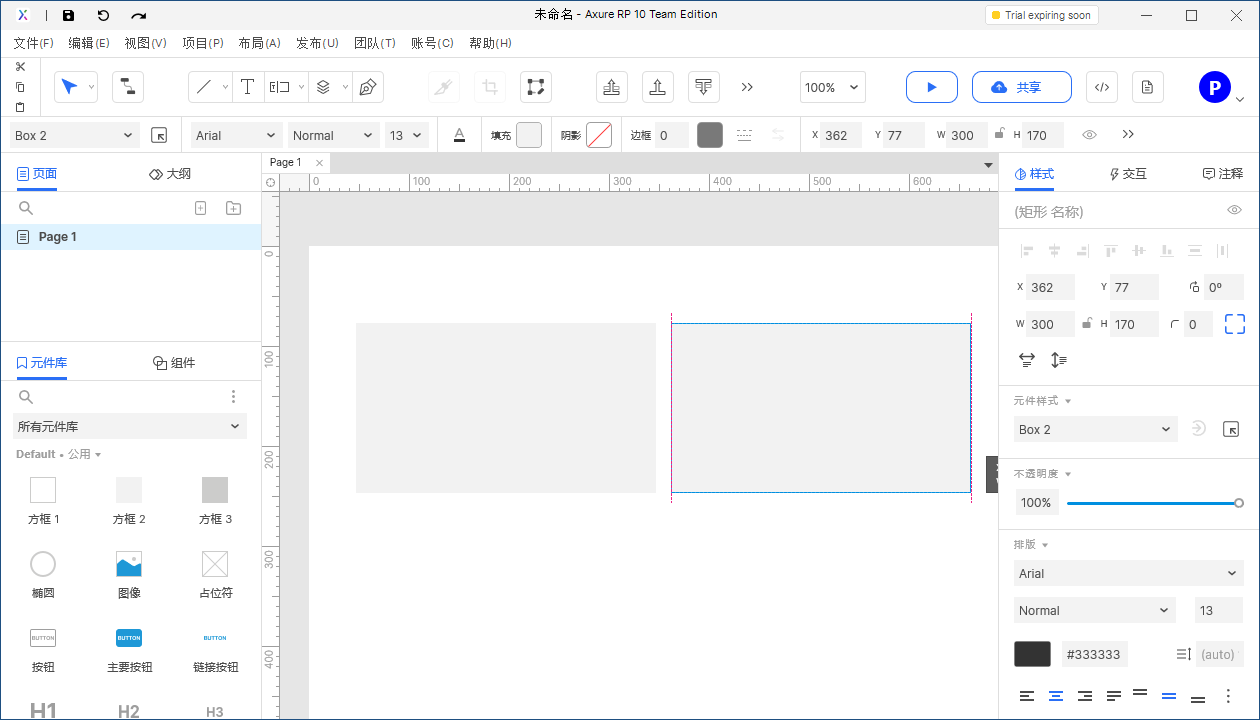The image size is (1260, 720).
Task: Open the font size 13 dropdown
Action: coord(407,135)
